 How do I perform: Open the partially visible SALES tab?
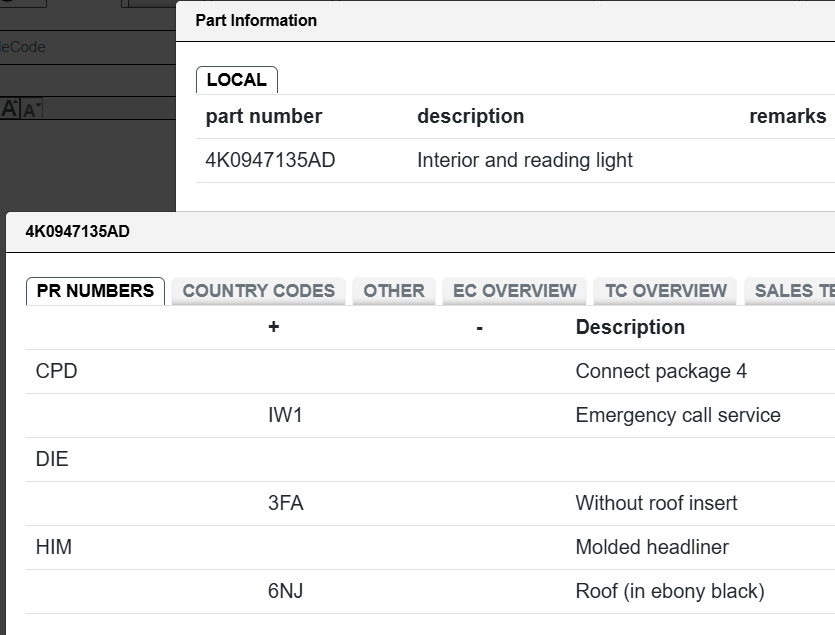pos(790,291)
